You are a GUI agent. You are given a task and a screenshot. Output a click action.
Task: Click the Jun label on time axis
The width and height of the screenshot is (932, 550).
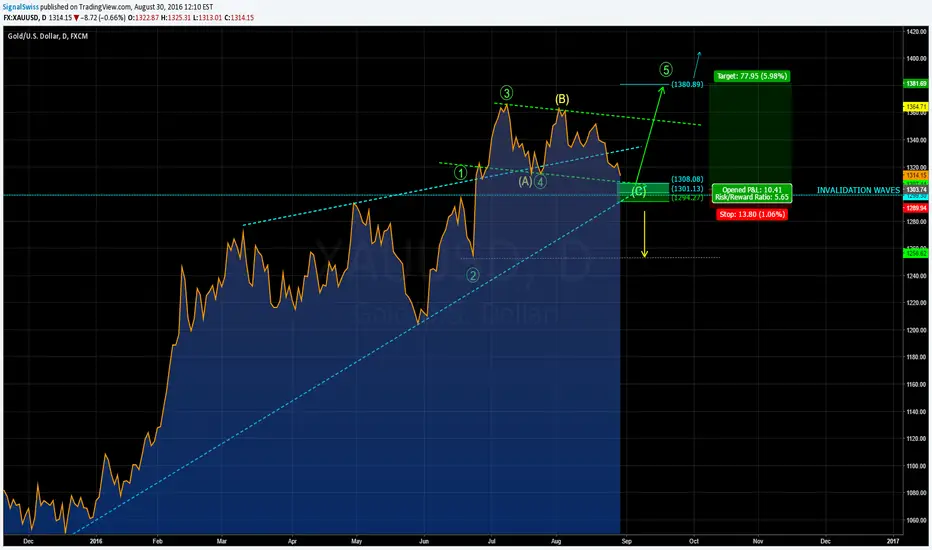point(424,541)
